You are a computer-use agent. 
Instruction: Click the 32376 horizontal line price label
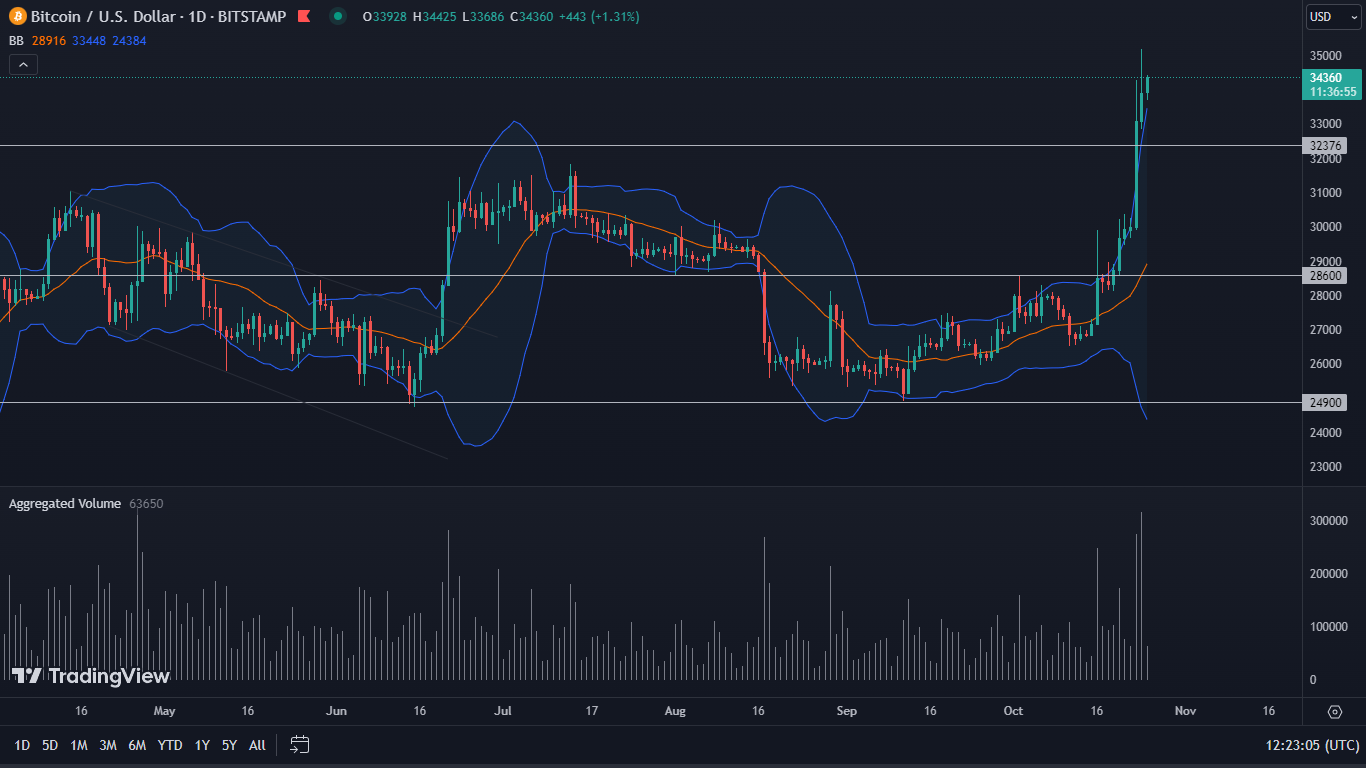pos(1326,146)
